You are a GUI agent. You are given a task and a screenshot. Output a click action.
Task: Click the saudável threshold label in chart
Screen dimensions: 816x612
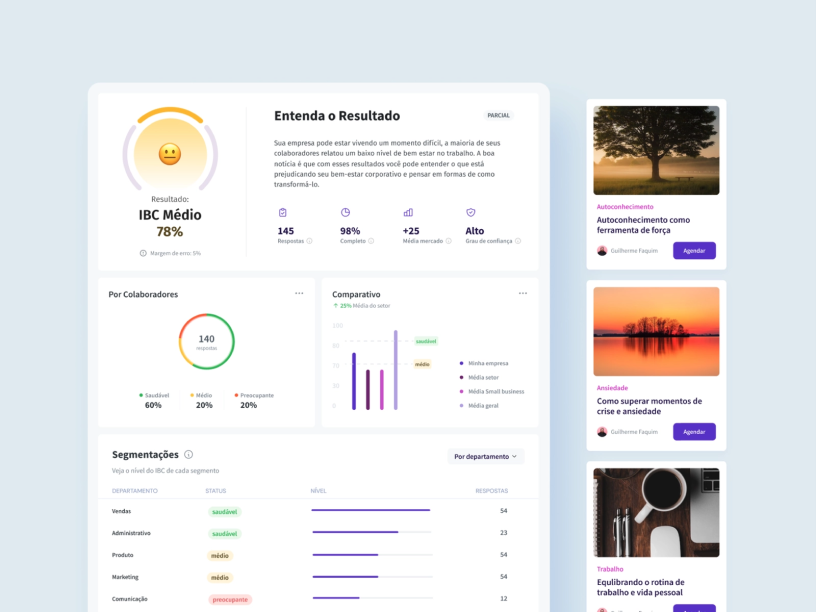[426, 341]
